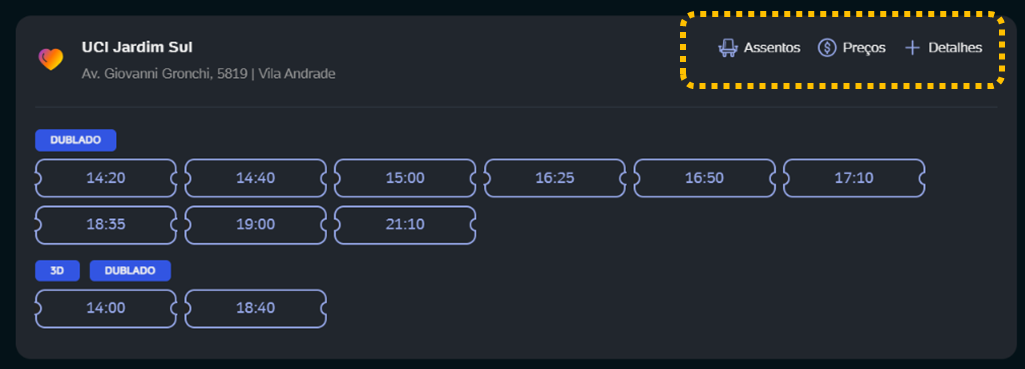Image resolution: width=1025 pixels, height=369 pixels.
Task: Choose the 19:00 session
Action: [256, 225]
